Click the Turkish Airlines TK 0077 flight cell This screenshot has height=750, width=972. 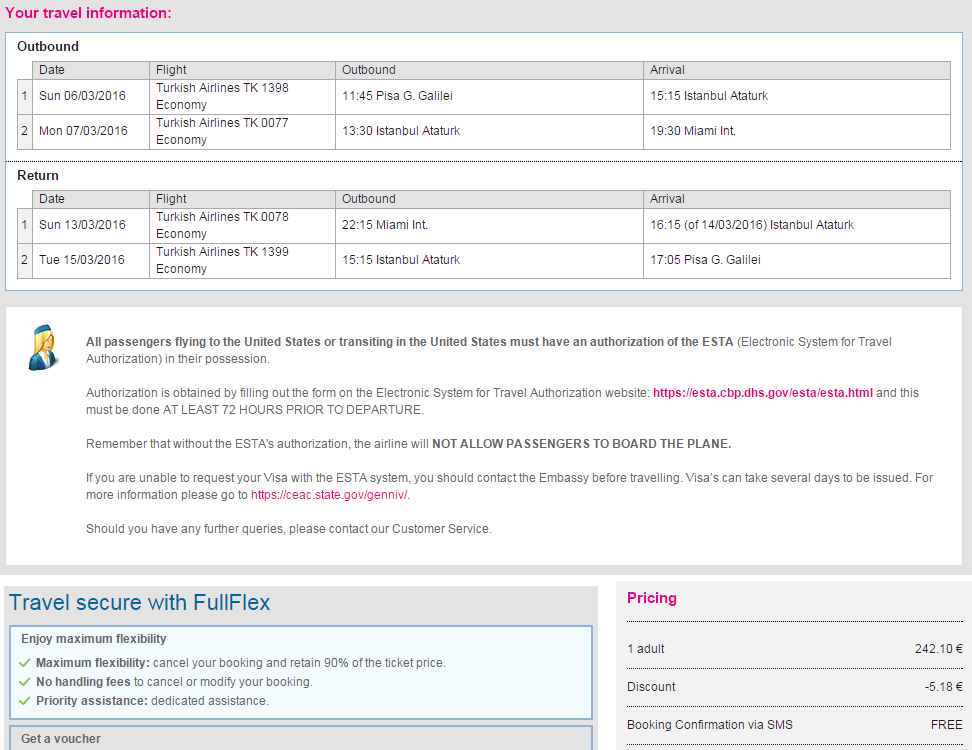coord(242,131)
